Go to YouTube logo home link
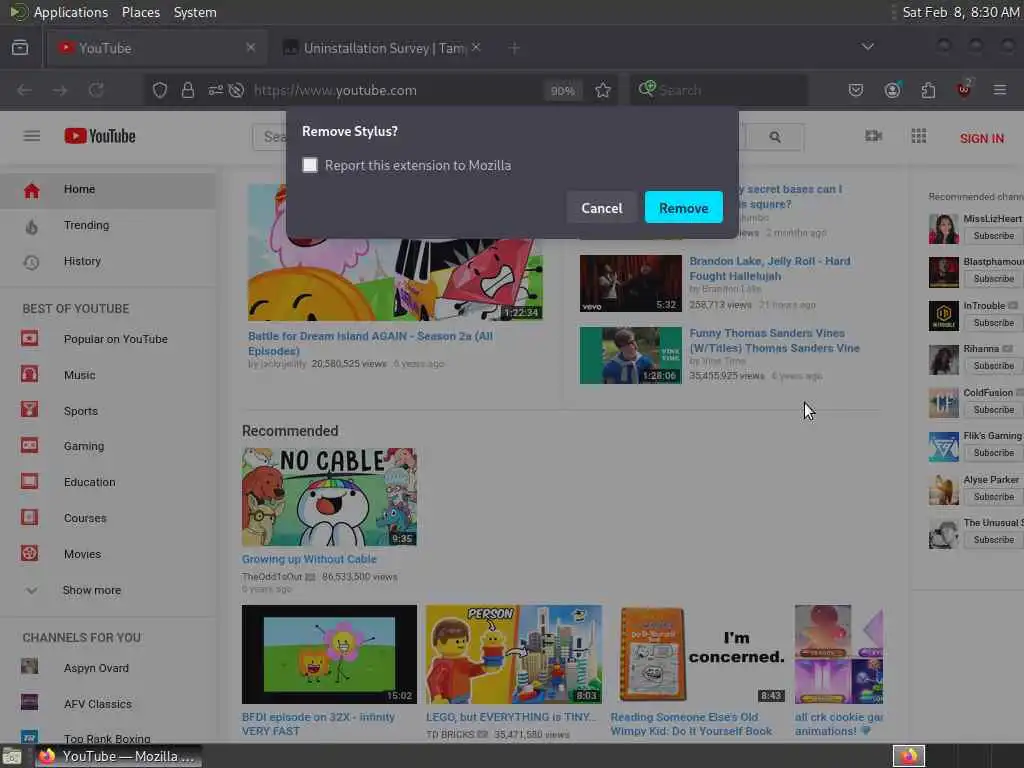The width and height of the screenshot is (1024, 768). pos(100,136)
